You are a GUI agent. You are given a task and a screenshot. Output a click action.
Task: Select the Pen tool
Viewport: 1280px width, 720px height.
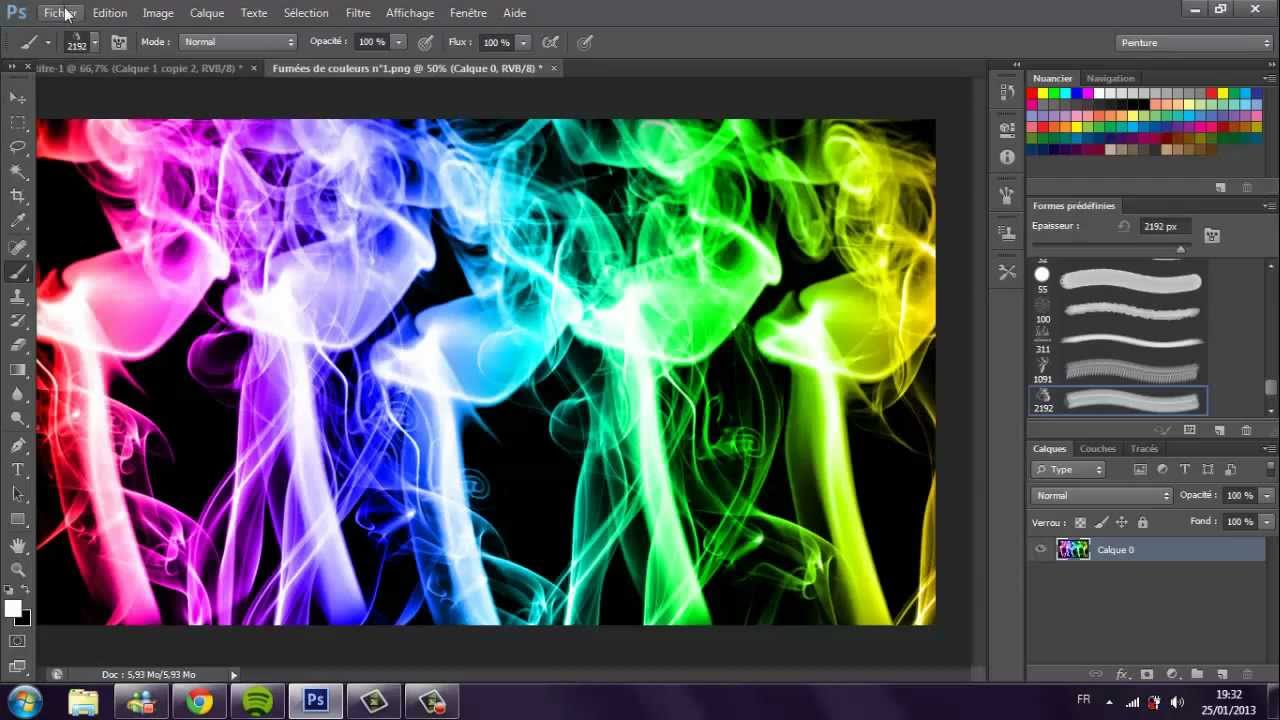point(18,445)
